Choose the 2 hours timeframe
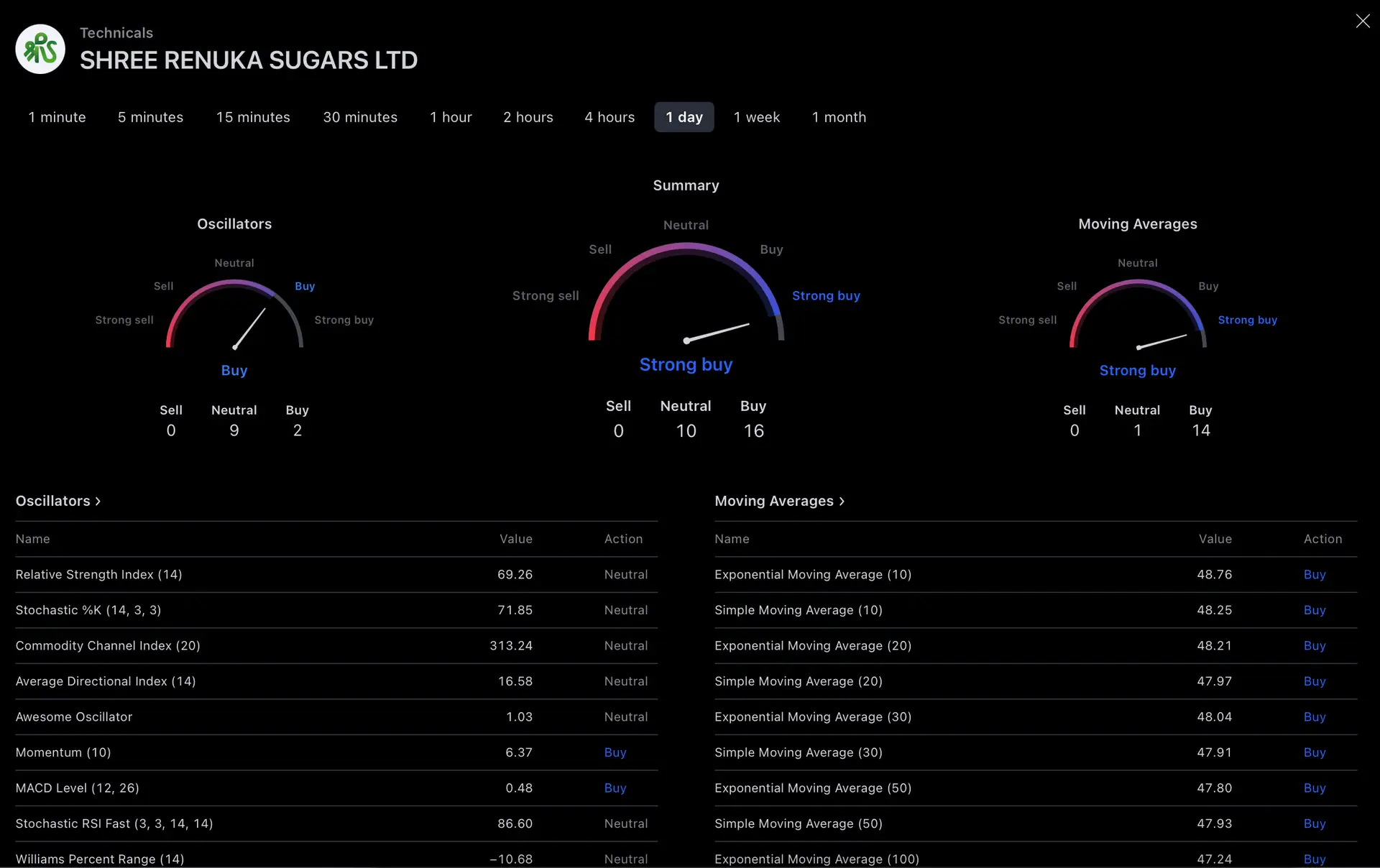The height and width of the screenshot is (868, 1380). 528,117
